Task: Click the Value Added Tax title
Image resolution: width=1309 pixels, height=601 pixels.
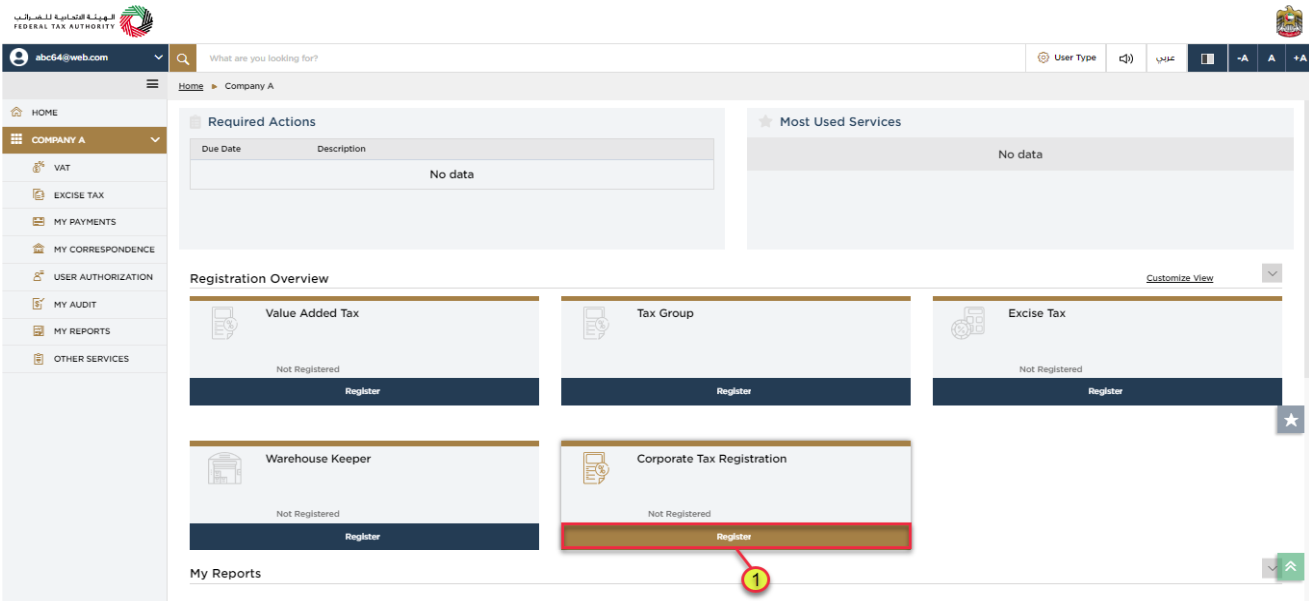Action: [312, 313]
